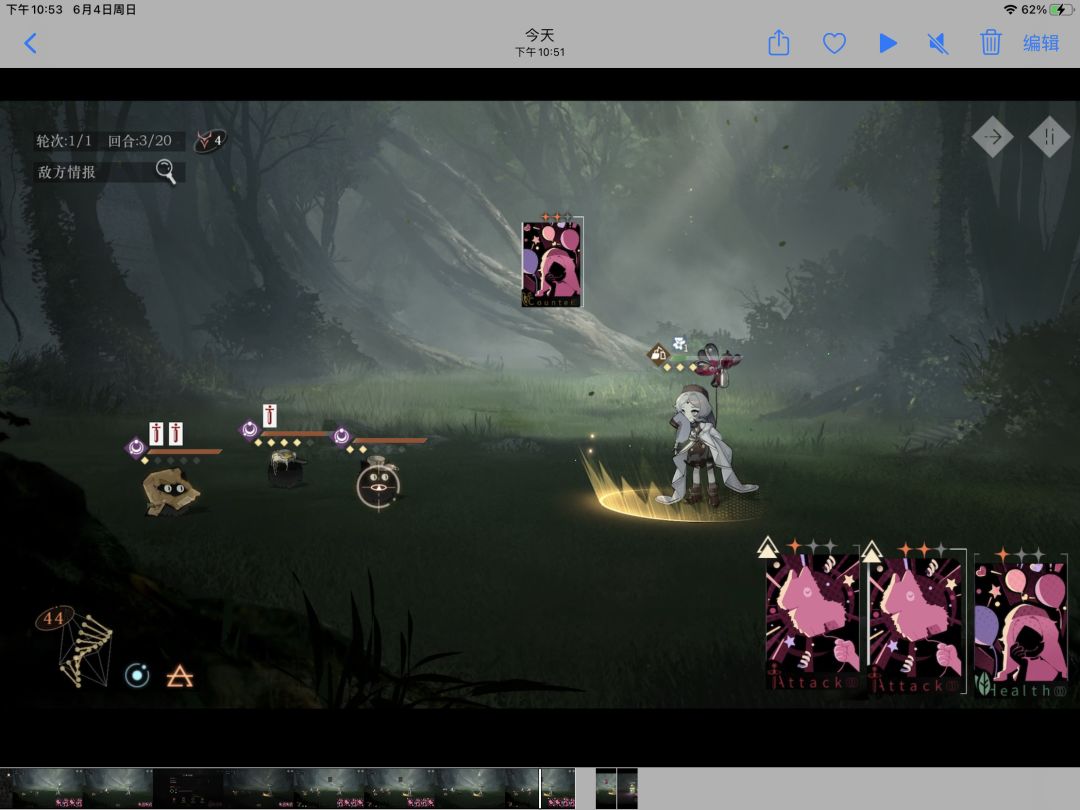Click the 轮次:1/1 round text
1080x810 pixels.
point(64,141)
